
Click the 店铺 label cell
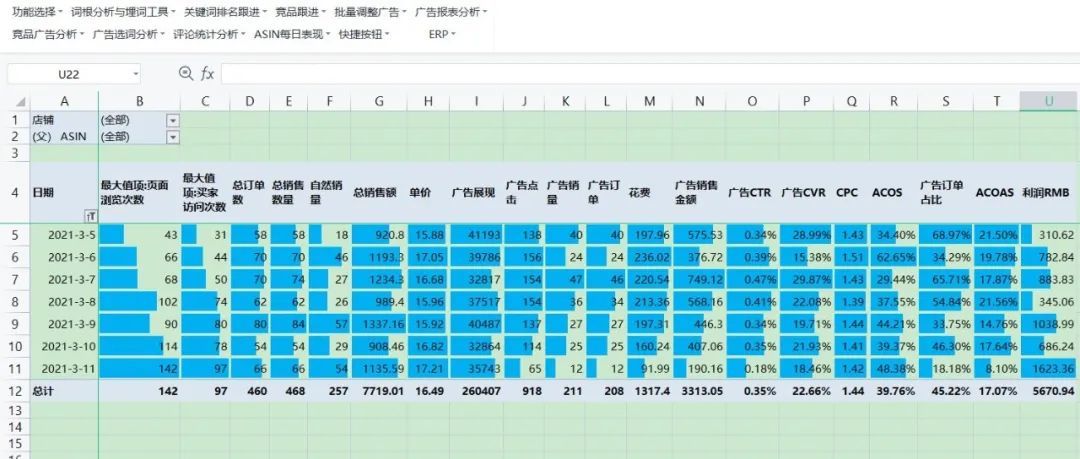pos(64,120)
